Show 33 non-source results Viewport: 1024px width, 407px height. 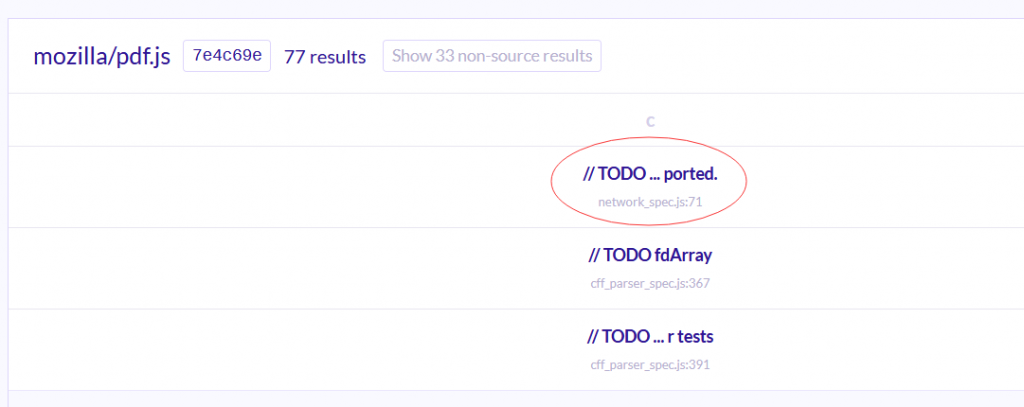pos(492,56)
